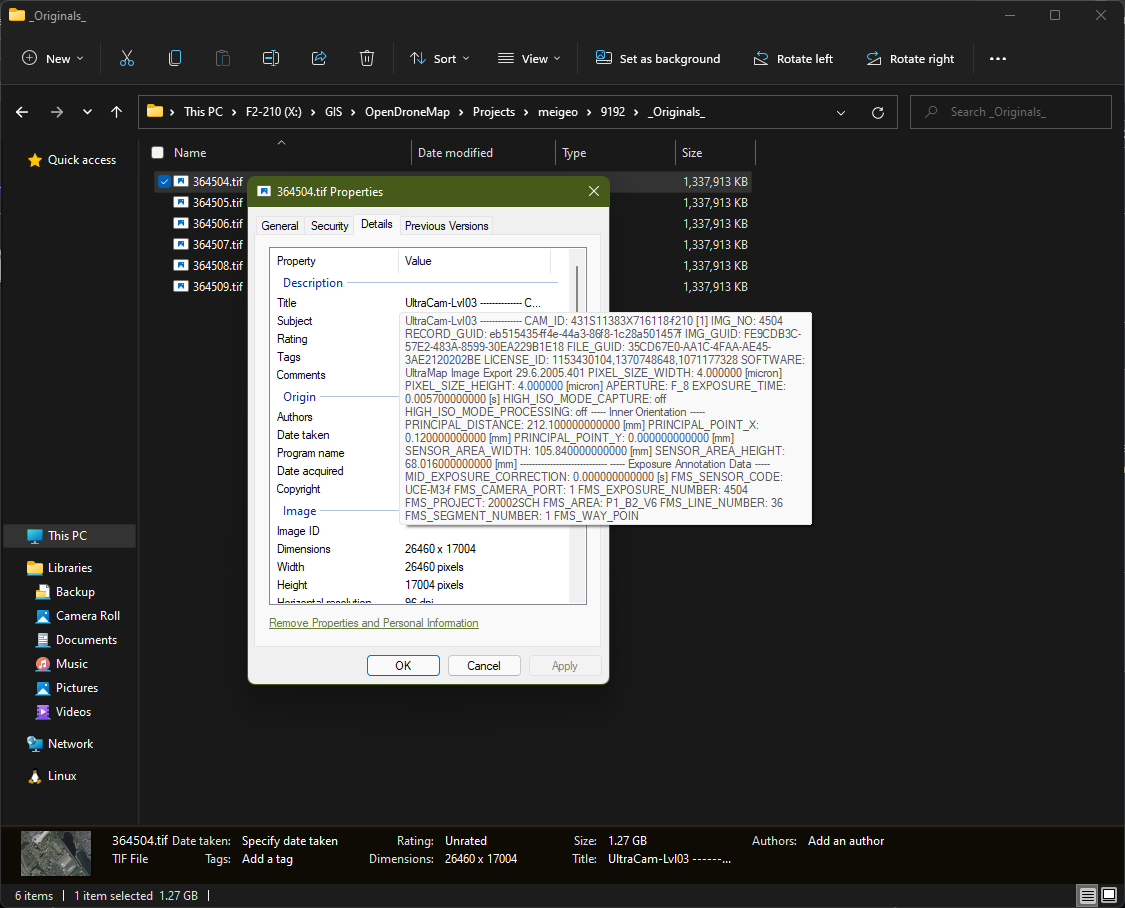Click the Paste clipboard icon
The width and height of the screenshot is (1125, 908).
click(222, 59)
